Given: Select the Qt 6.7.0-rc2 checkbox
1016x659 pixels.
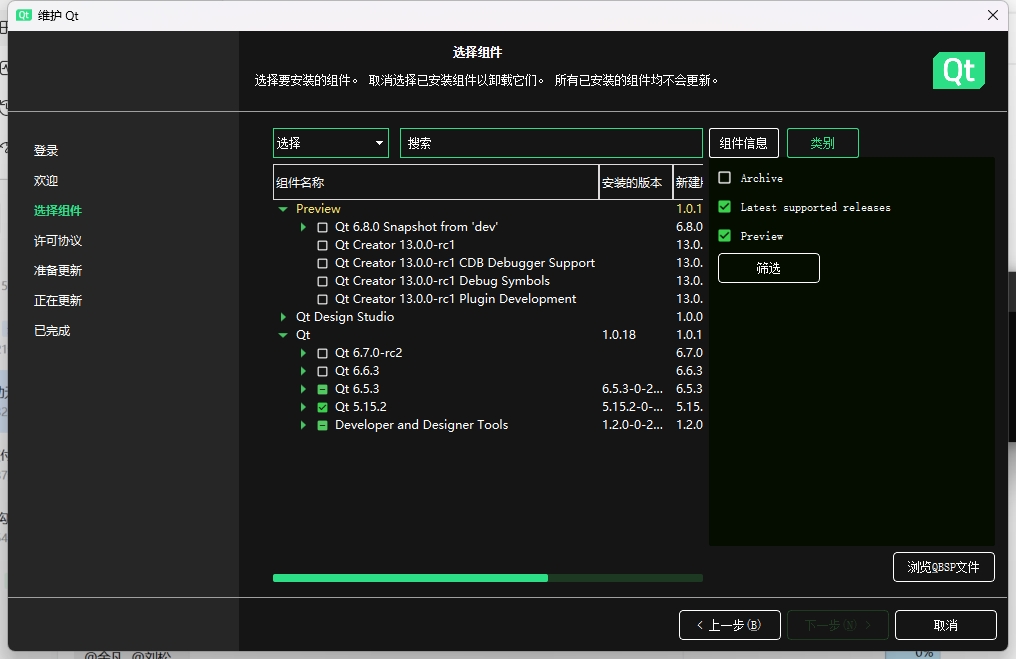Looking at the screenshot, I should [322, 353].
